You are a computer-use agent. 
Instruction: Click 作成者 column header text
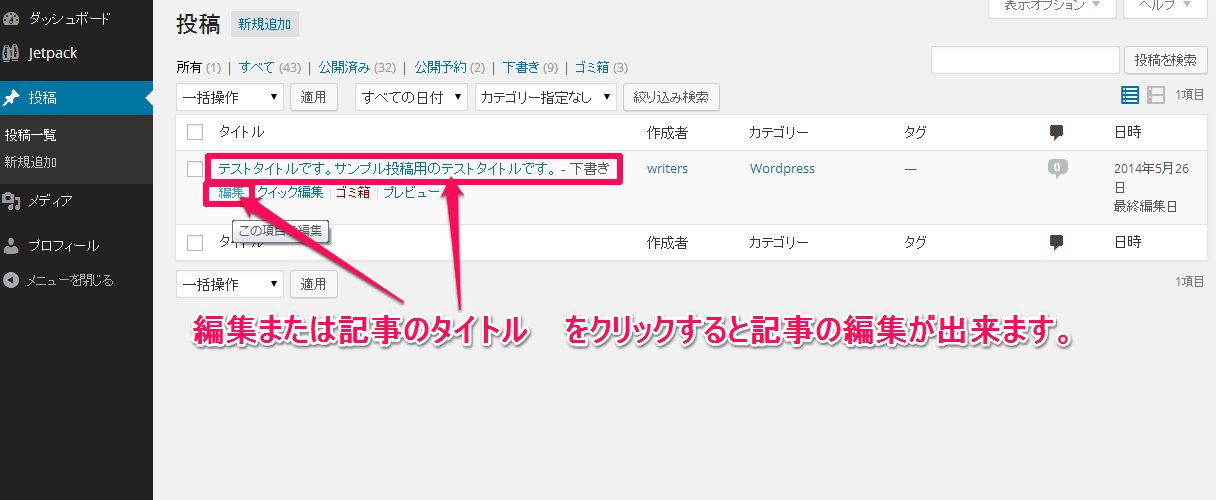click(667, 132)
